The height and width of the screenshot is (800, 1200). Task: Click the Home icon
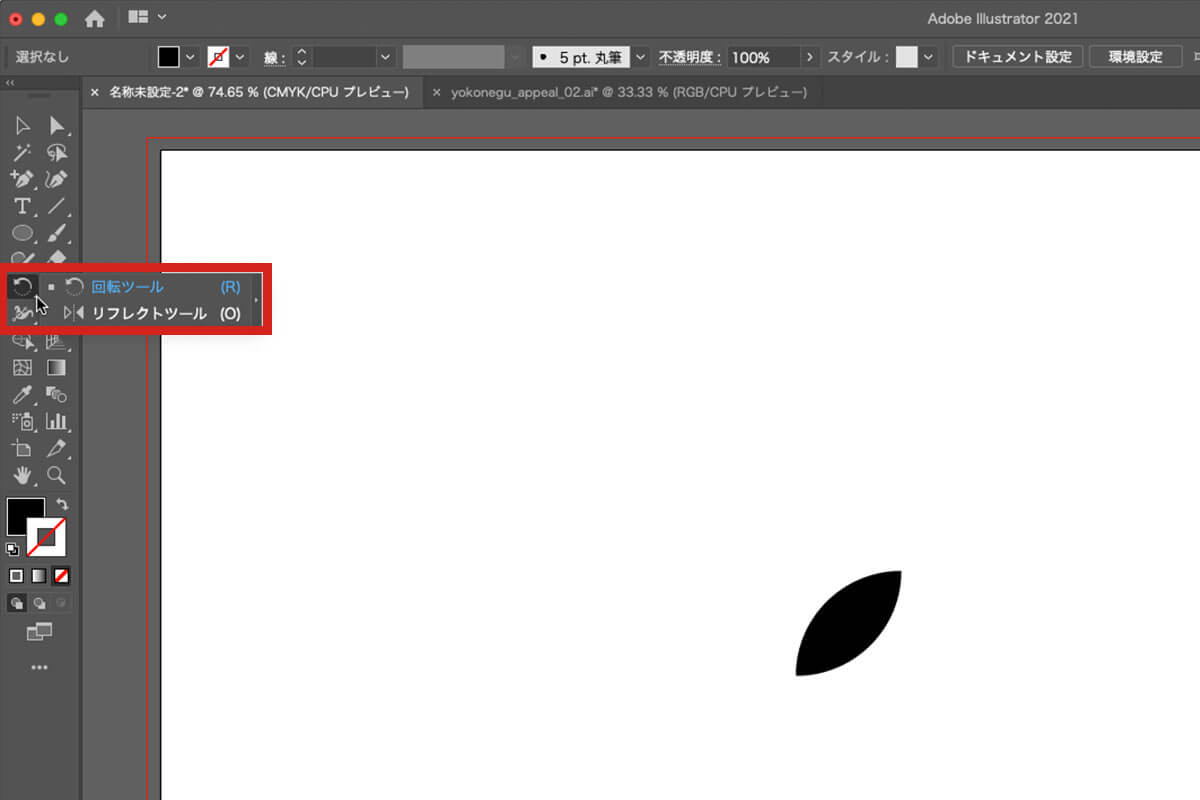click(x=94, y=19)
